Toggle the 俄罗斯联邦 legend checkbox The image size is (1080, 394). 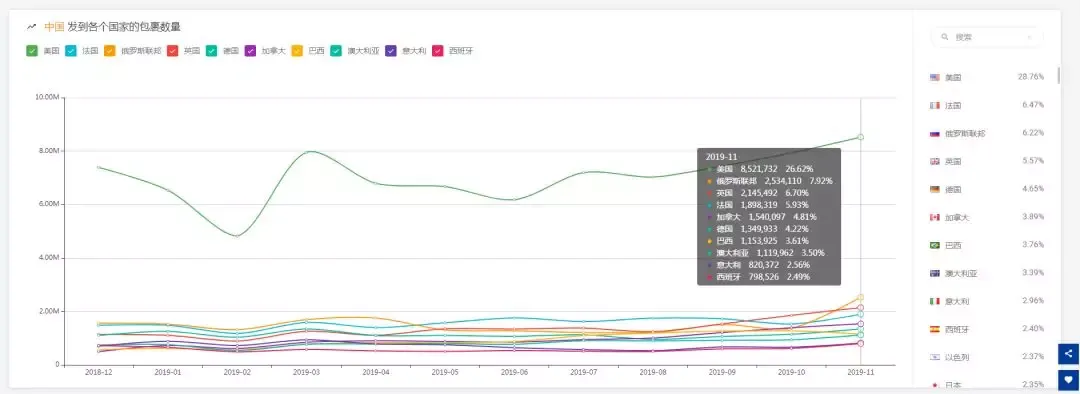pos(110,50)
